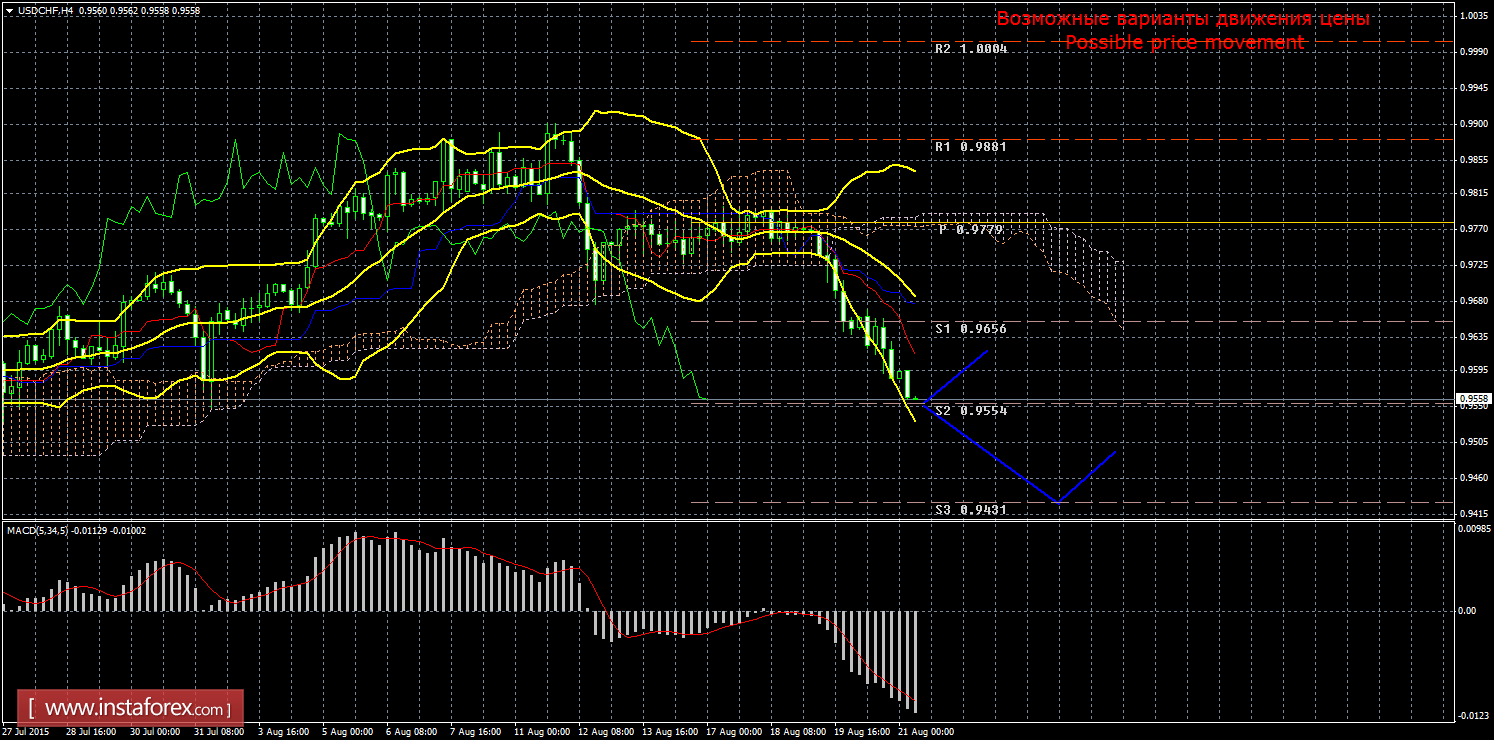Click the triangle arrow beside USDCHF,H4
1494x740 pixels.
click(x=9, y=9)
